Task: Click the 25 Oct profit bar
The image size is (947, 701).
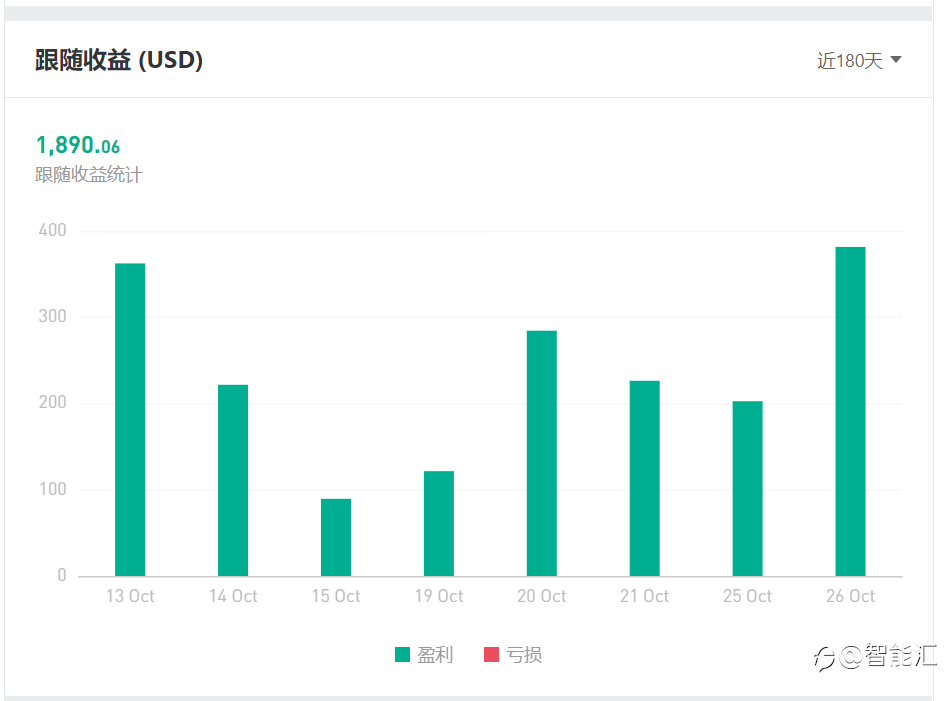Action: tap(748, 488)
